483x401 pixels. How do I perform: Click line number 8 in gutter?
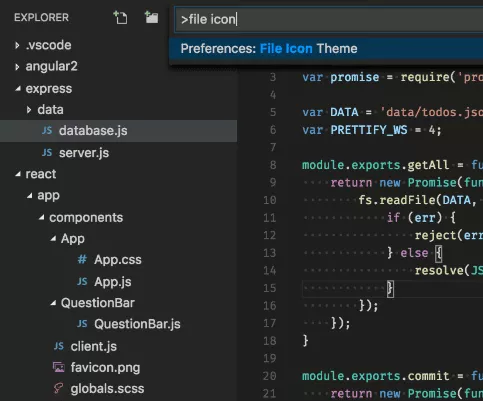click(x=273, y=165)
